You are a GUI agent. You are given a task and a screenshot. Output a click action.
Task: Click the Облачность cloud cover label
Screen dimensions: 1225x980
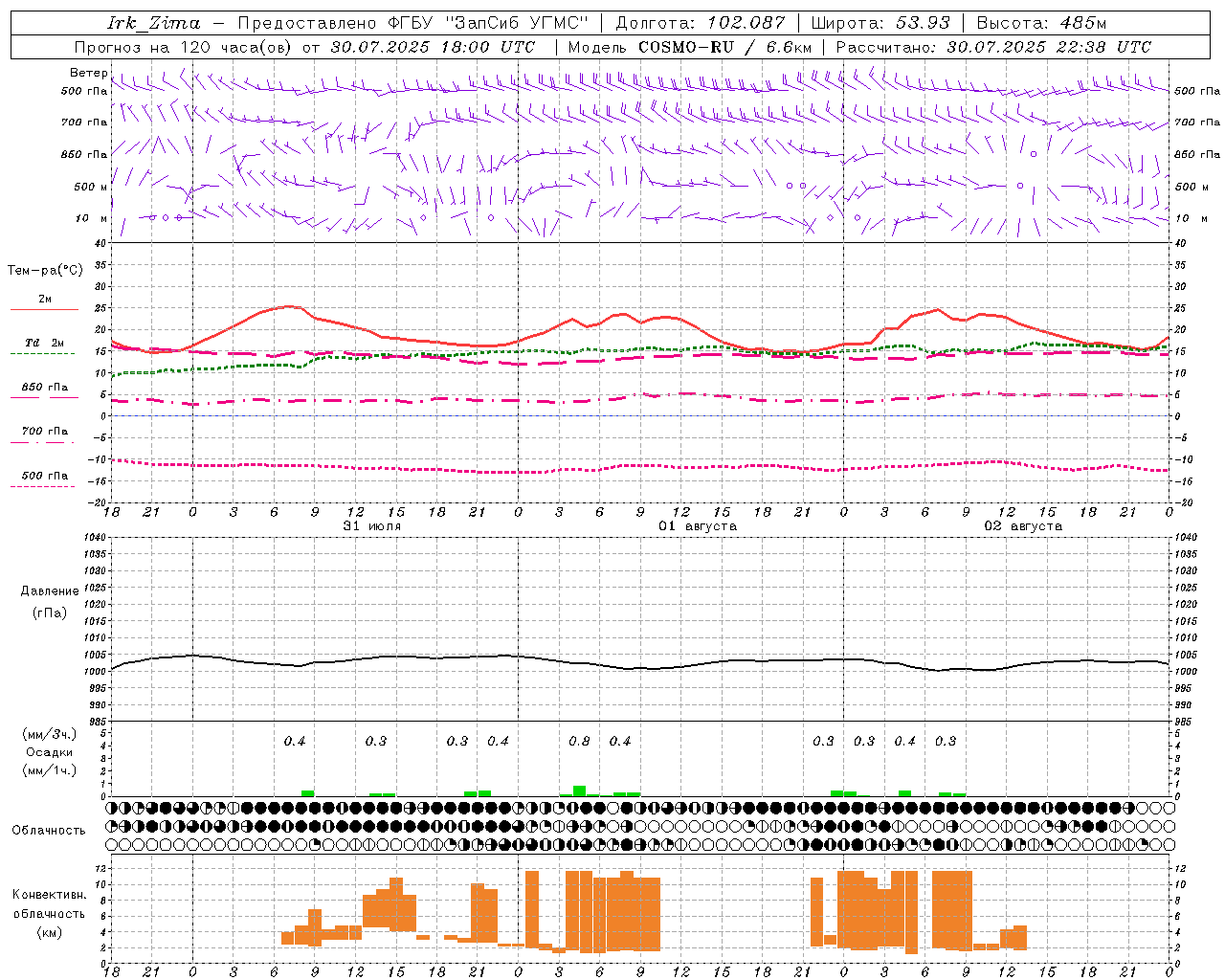[x=49, y=831]
